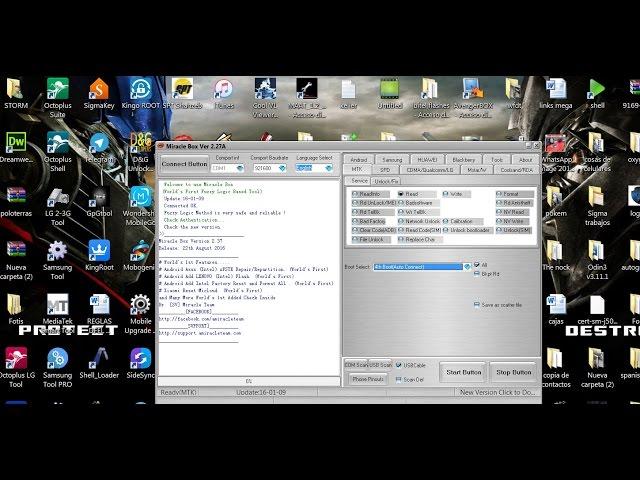This screenshot has height=480, width=640.
Task: Toggle the Save as scatter file checkbox
Action: pyautogui.click(x=498, y=305)
